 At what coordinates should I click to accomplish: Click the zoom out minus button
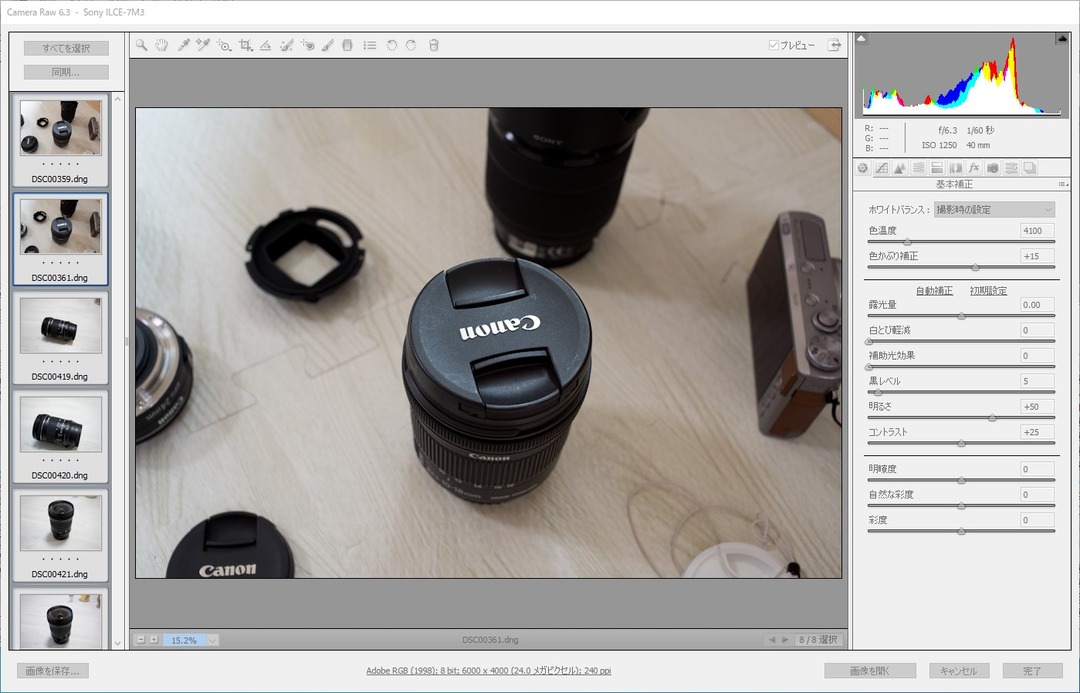141,640
